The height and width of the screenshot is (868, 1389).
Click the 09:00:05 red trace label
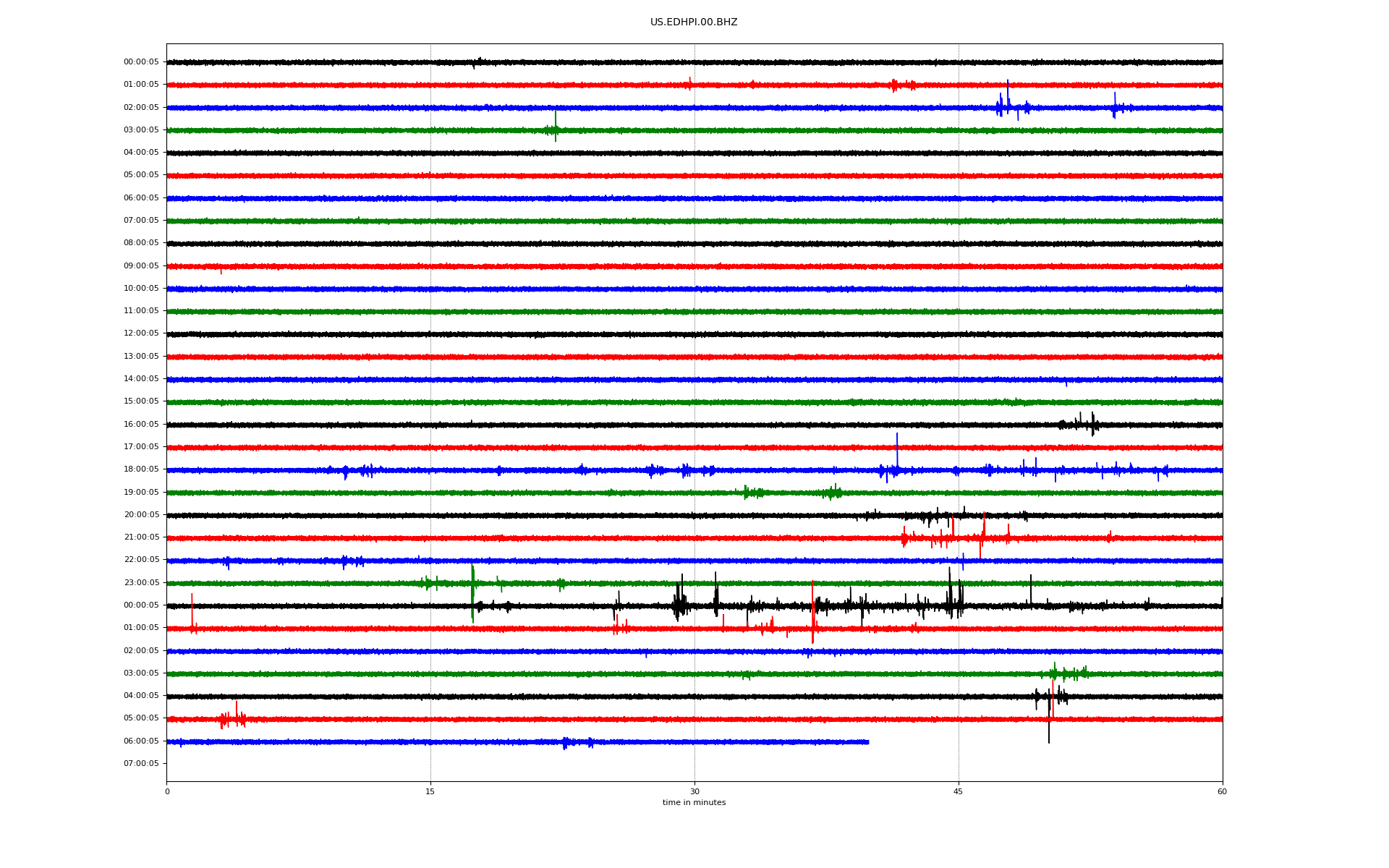pos(141,266)
